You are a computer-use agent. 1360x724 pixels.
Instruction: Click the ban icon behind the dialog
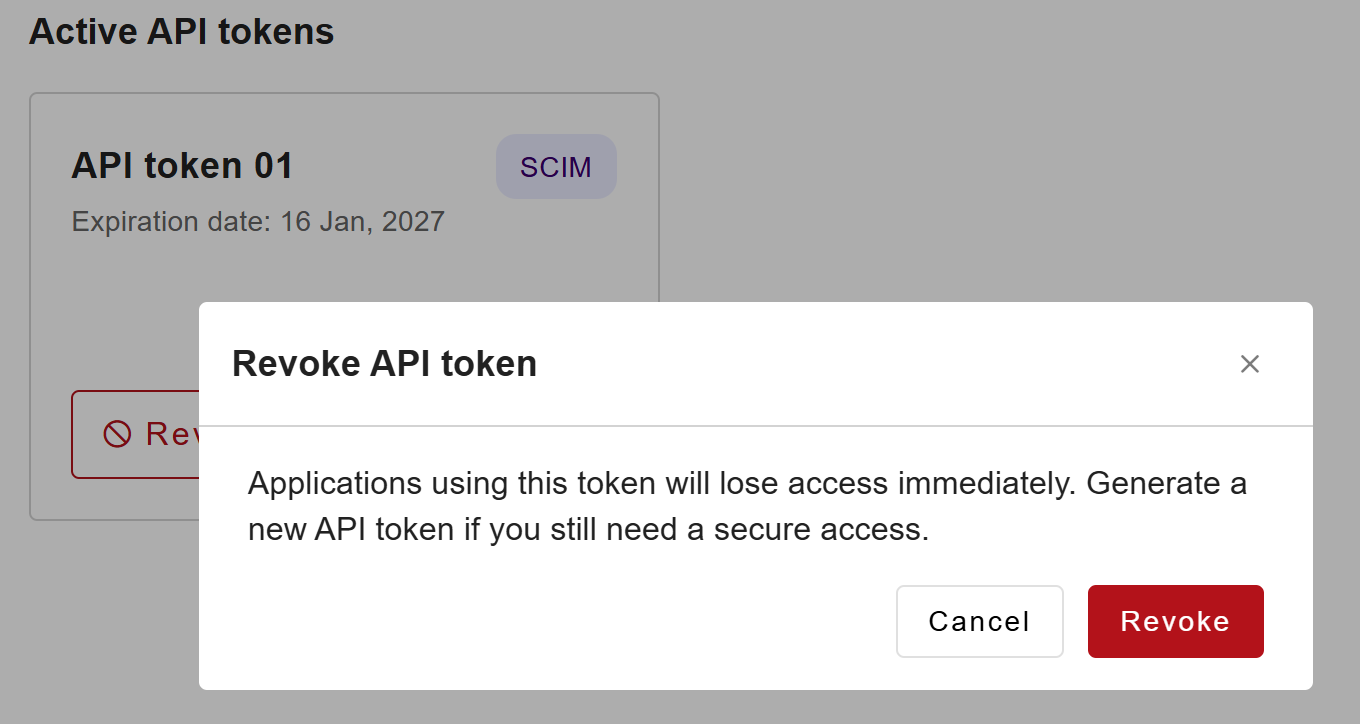[x=117, y=434]
